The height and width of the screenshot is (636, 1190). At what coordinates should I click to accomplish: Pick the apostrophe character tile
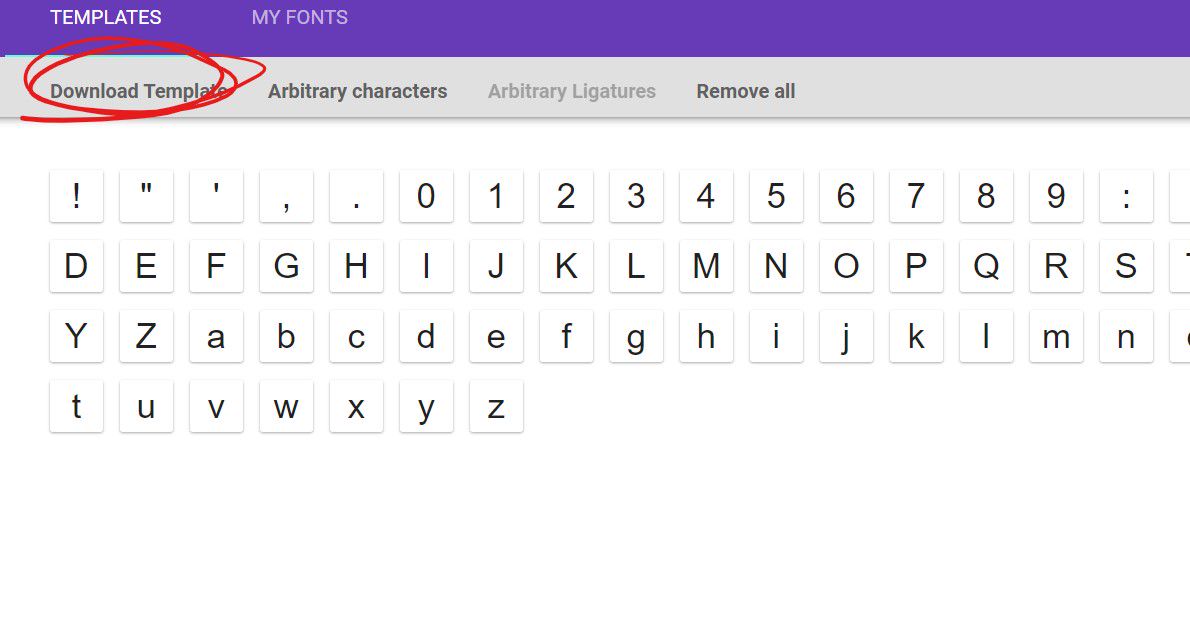click(x=216, y=196)
